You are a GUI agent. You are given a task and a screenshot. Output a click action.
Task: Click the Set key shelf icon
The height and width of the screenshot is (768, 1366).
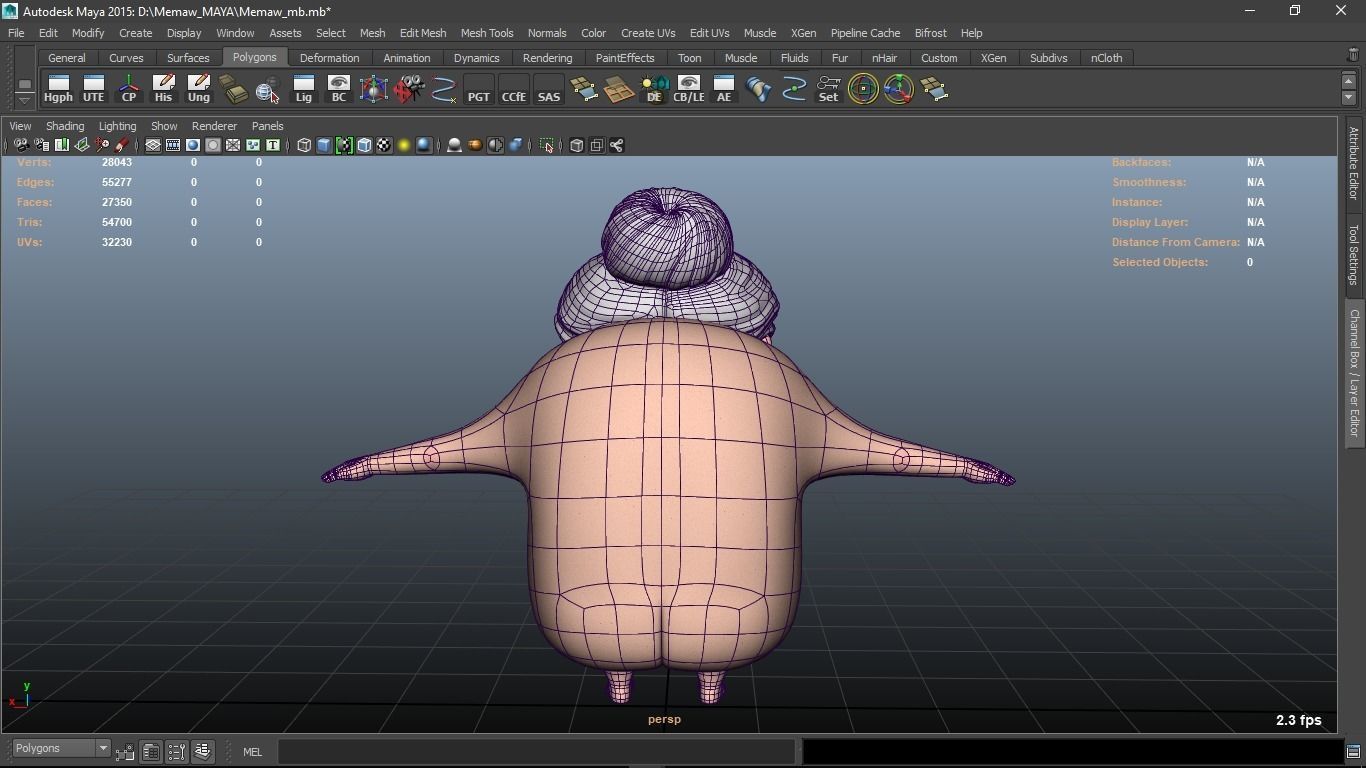click(828, 89)
